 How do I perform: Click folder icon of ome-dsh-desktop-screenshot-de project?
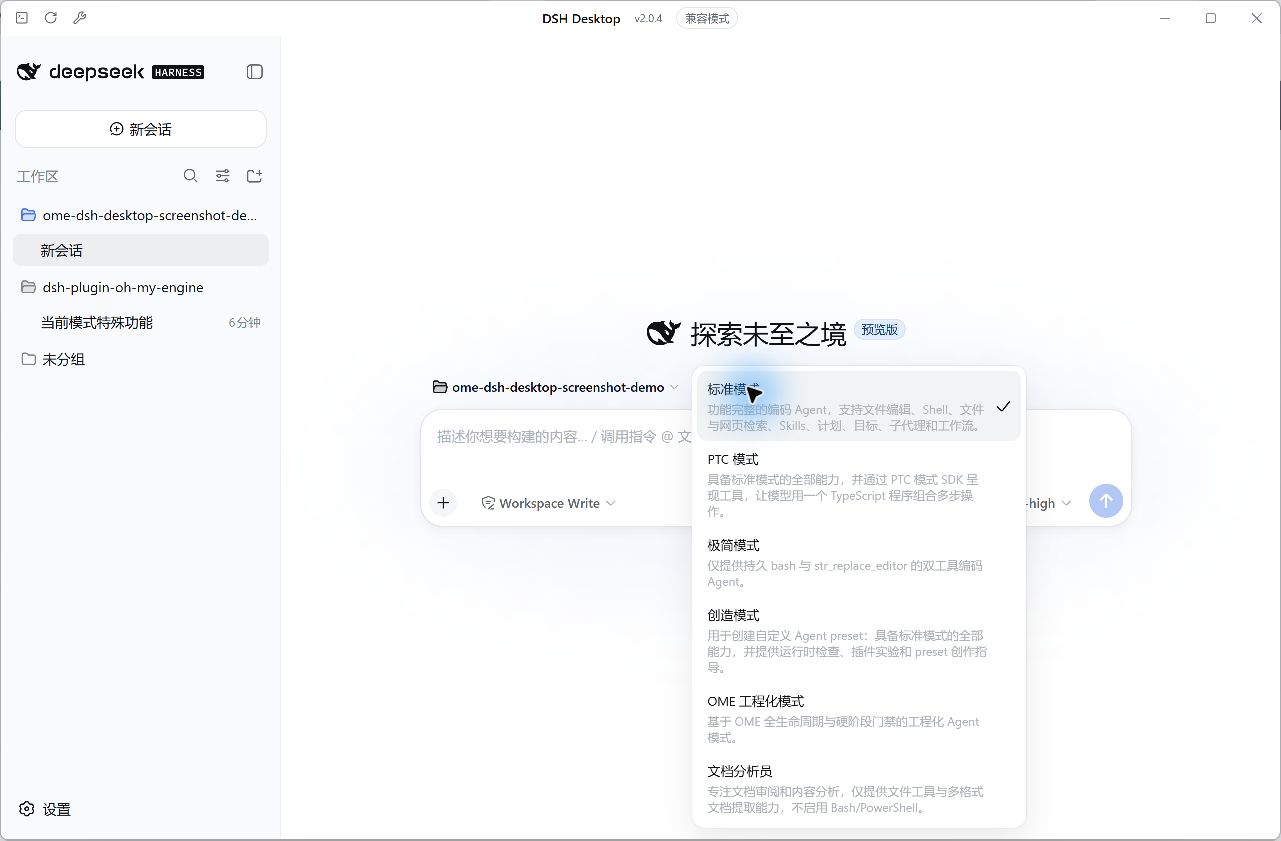pyautogui.click(x=28, y=215)
